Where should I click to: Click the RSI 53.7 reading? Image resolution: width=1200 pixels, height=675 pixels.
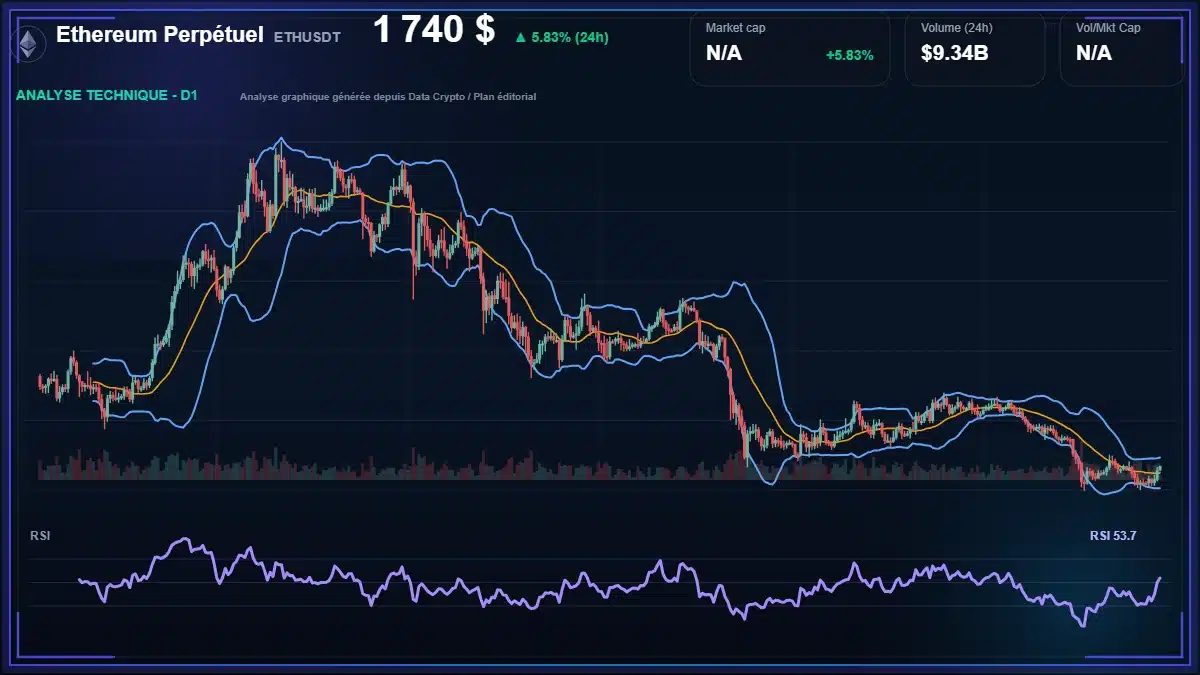click(1113, 536)
